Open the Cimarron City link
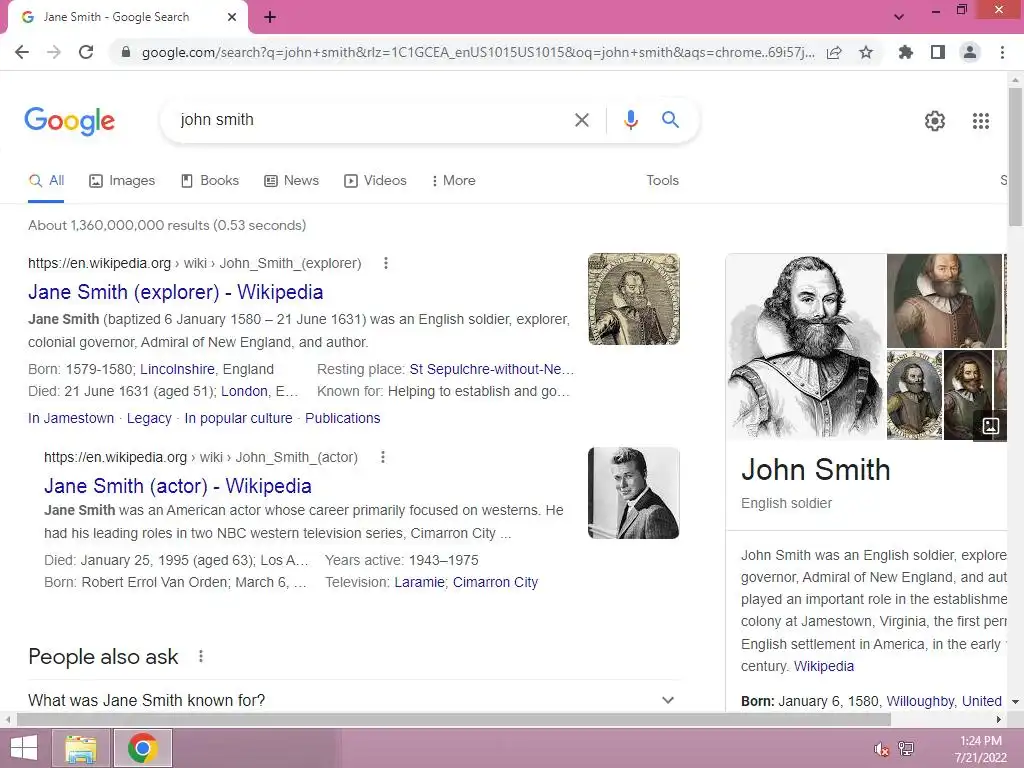Image resolution: width=1024 pixels, height=768 pixels. [495, 583]
